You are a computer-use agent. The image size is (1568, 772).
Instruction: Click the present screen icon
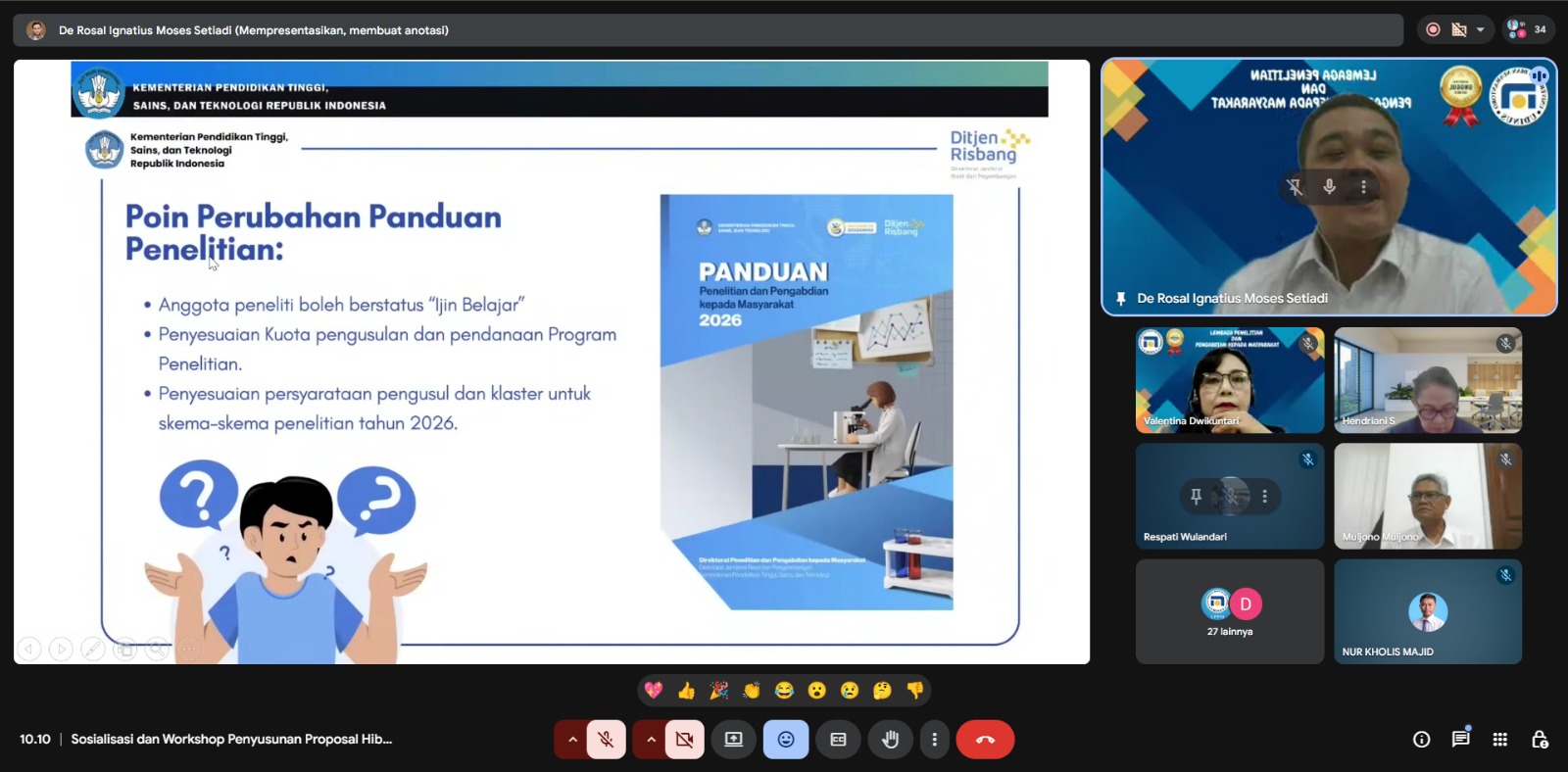(733, 740)
